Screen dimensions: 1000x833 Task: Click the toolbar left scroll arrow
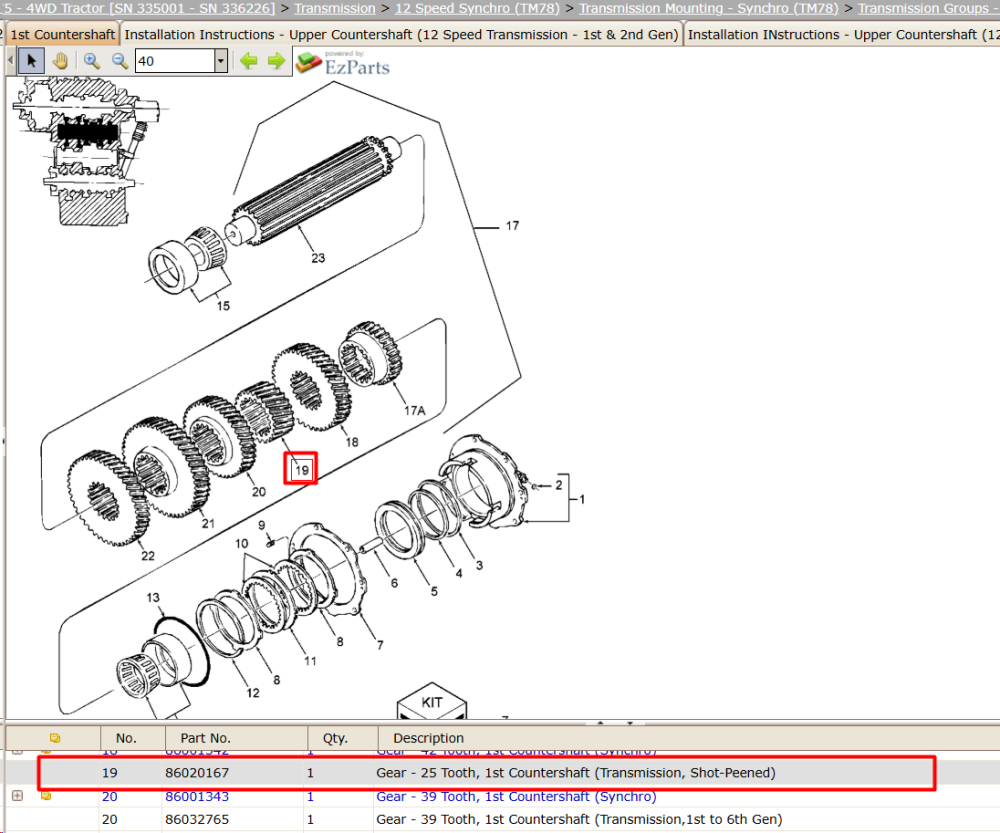point(10,61)
